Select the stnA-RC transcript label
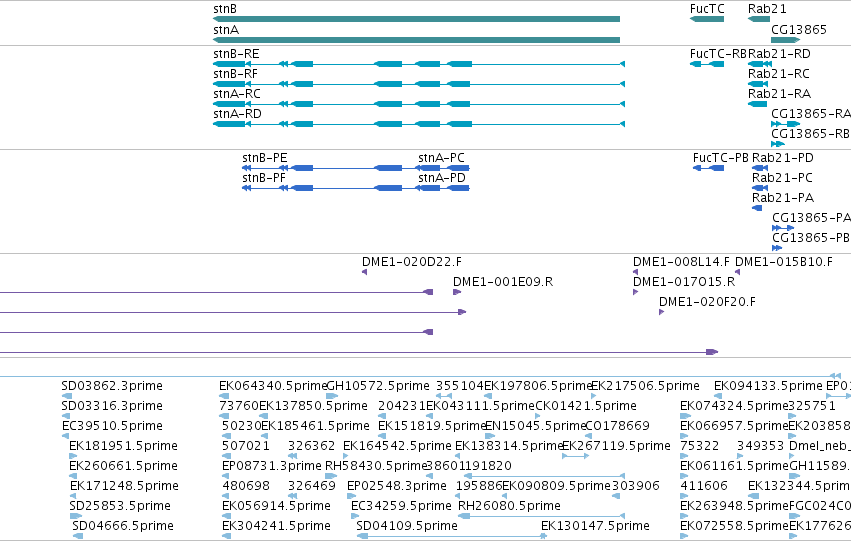The image size is (851, 541). 237,94
